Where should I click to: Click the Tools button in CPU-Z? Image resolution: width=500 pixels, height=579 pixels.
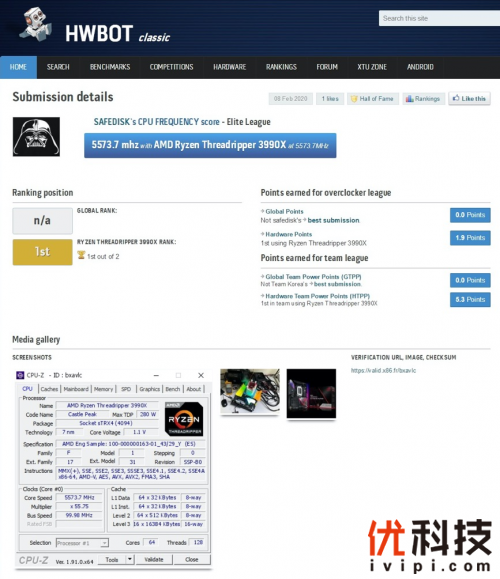point(112,560)
